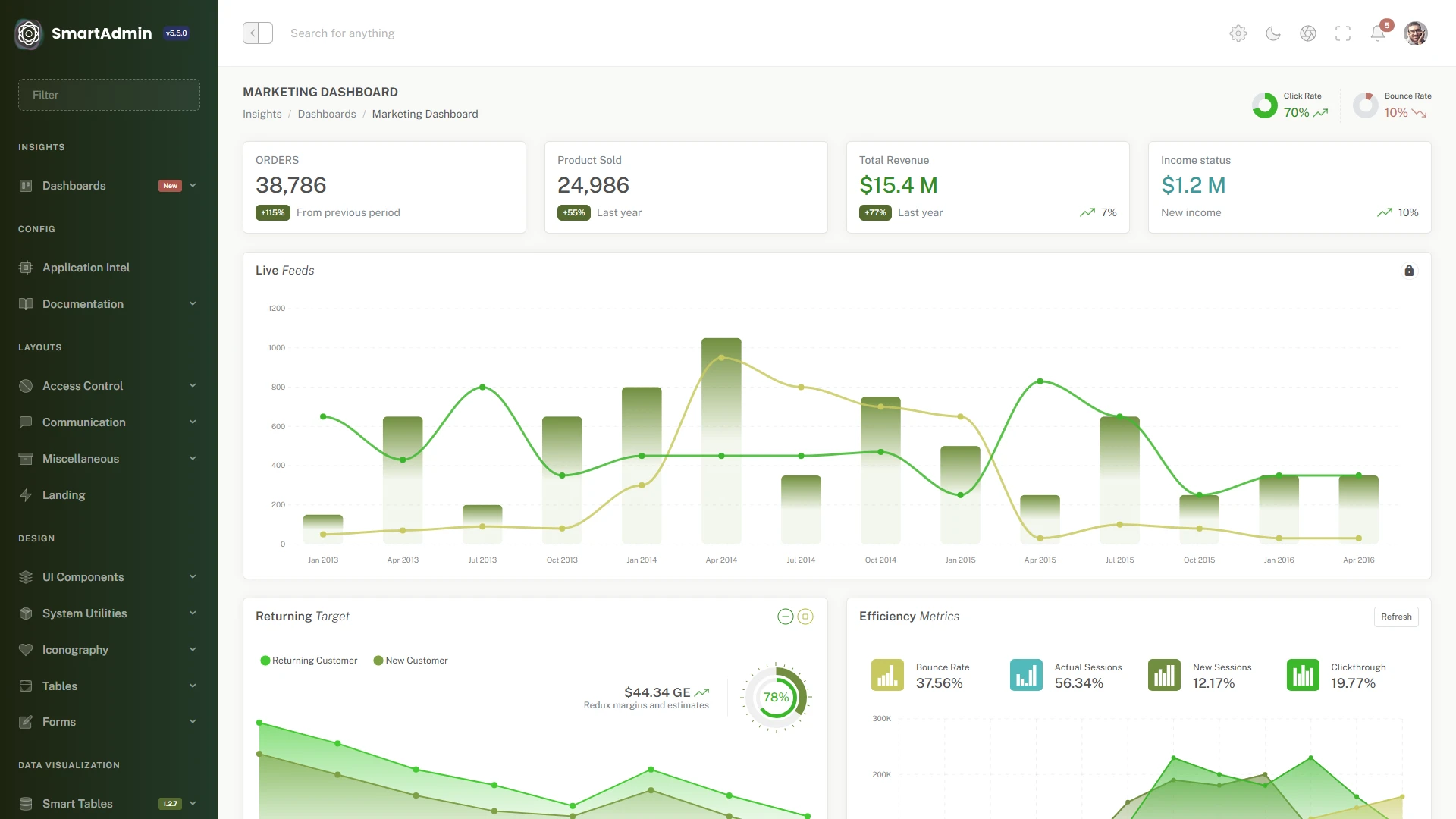
Task: Click the Iconography heart icon
Action: pyautogui.click(x=26, y=650)
